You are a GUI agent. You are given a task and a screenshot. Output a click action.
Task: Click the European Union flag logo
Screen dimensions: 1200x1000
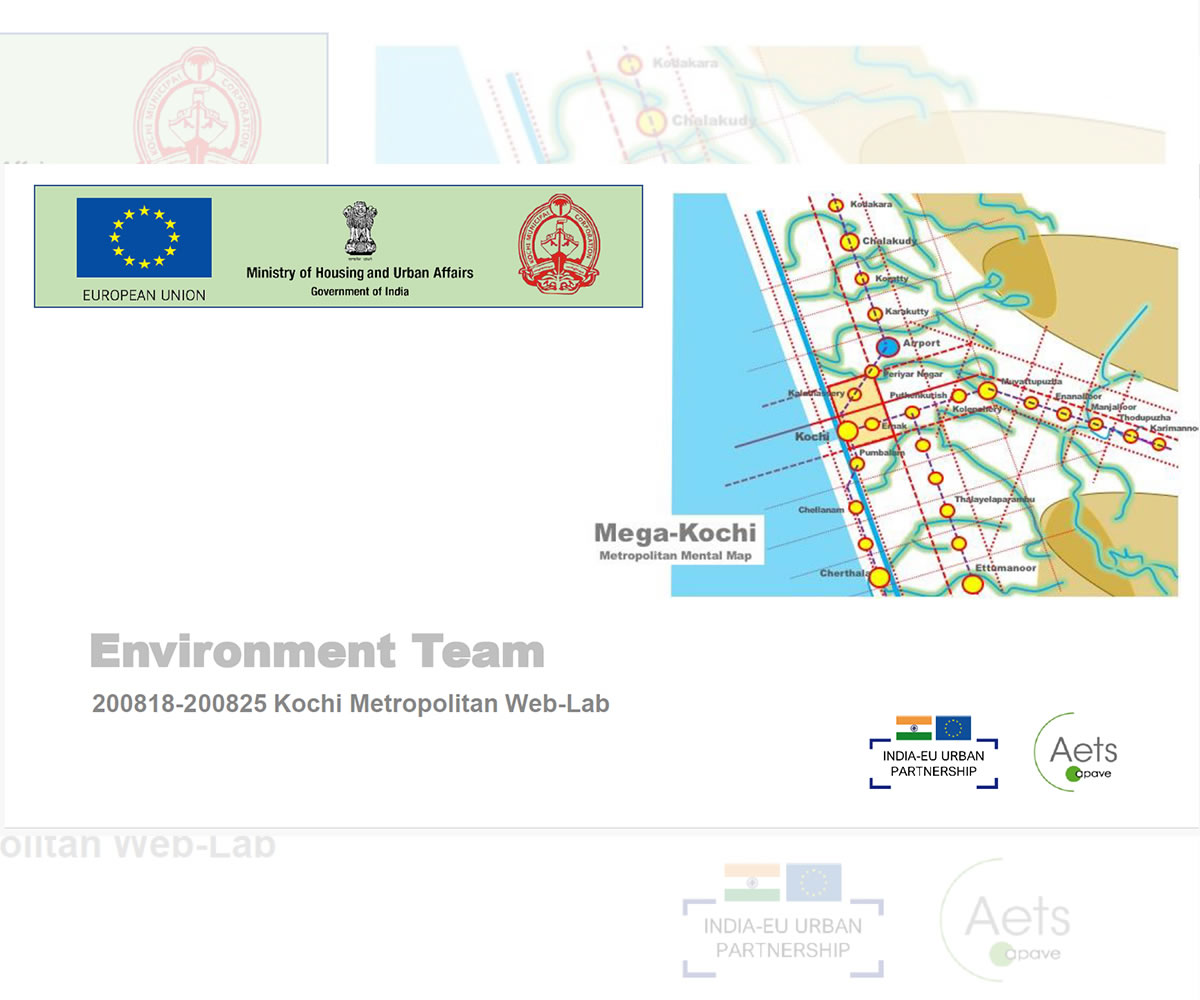144,237
